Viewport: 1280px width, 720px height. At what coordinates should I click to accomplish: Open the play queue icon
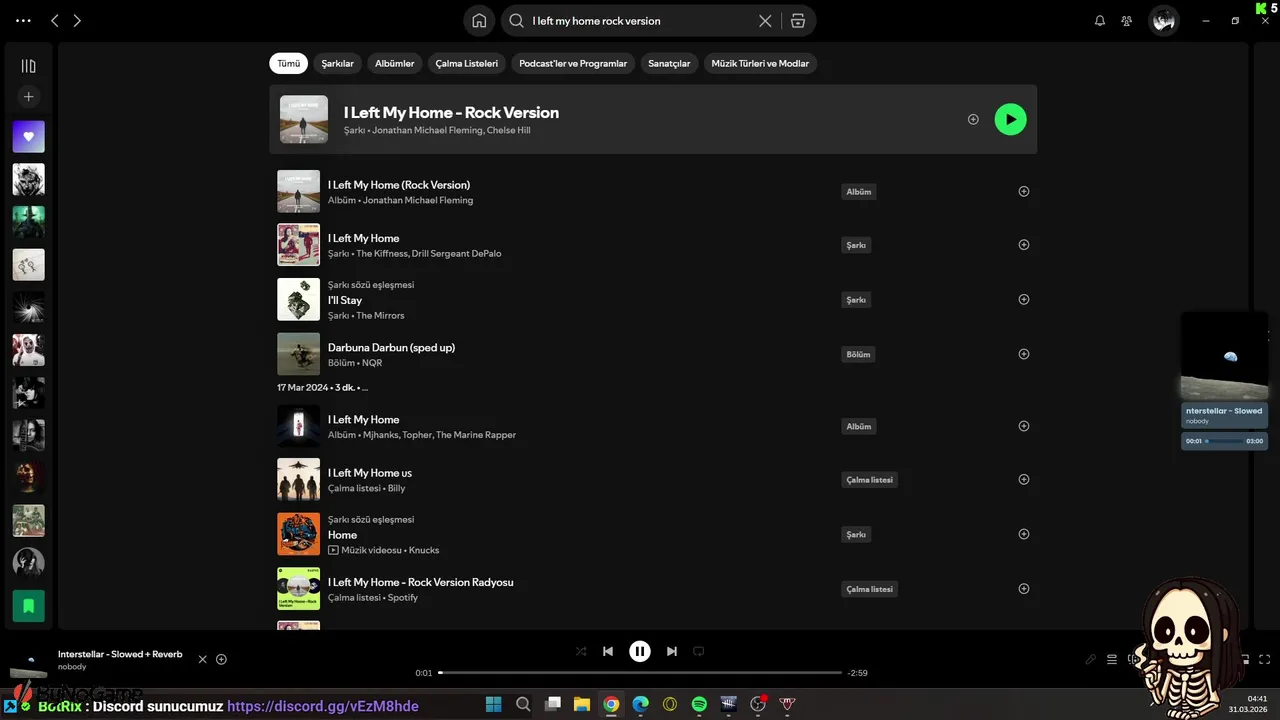coord(1112,659)
